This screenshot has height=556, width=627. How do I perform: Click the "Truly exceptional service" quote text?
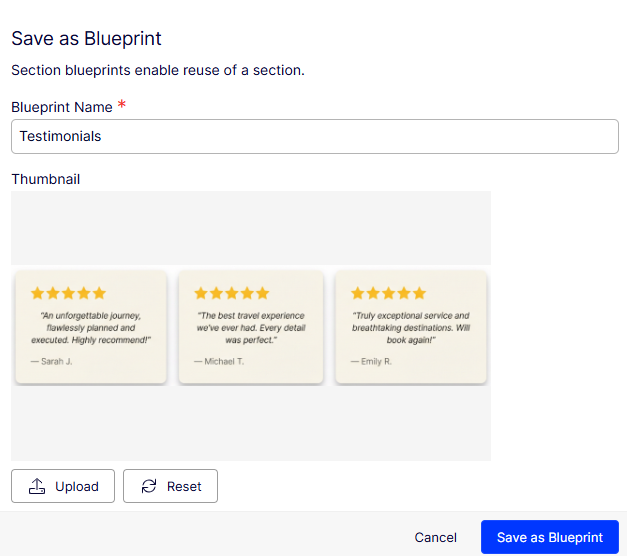click(411, 328)
